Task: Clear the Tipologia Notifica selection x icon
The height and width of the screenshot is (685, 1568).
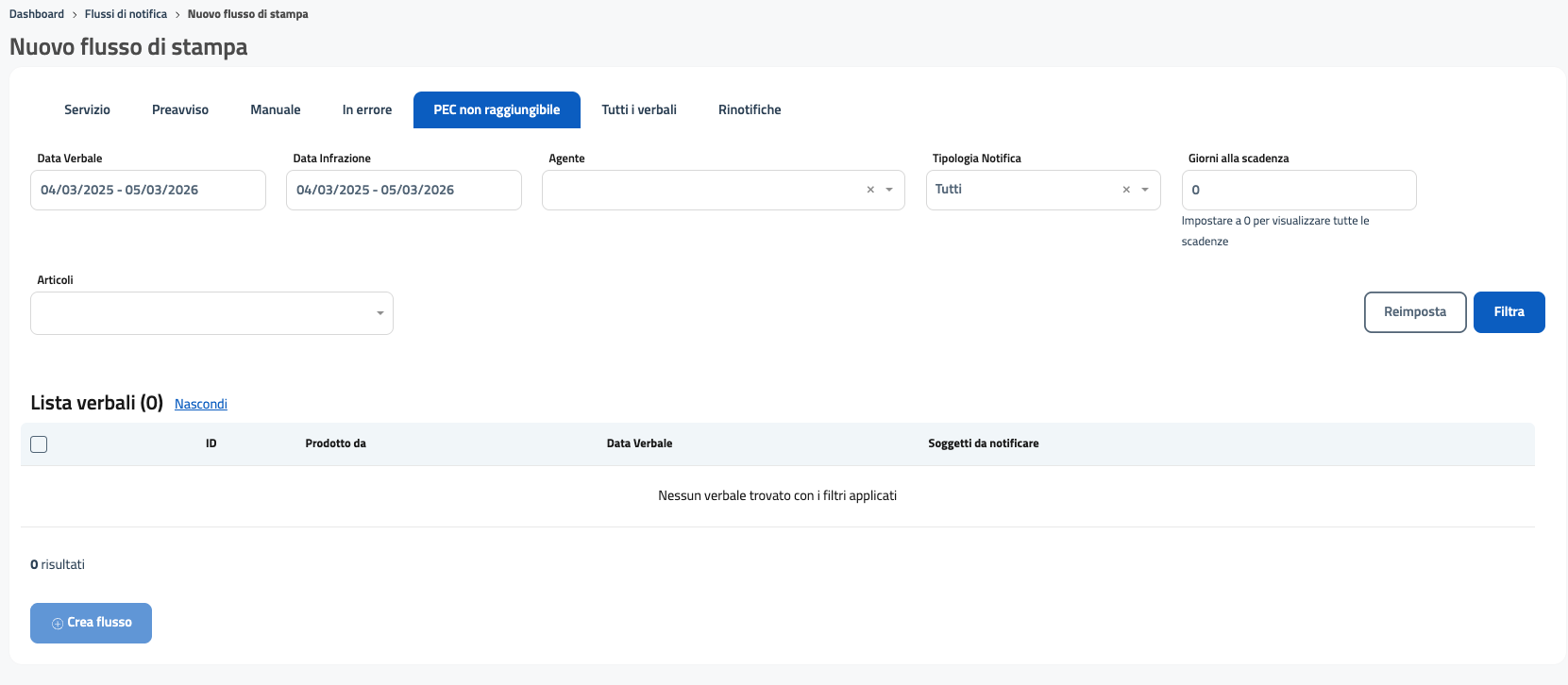Action: pos(1126,190)
